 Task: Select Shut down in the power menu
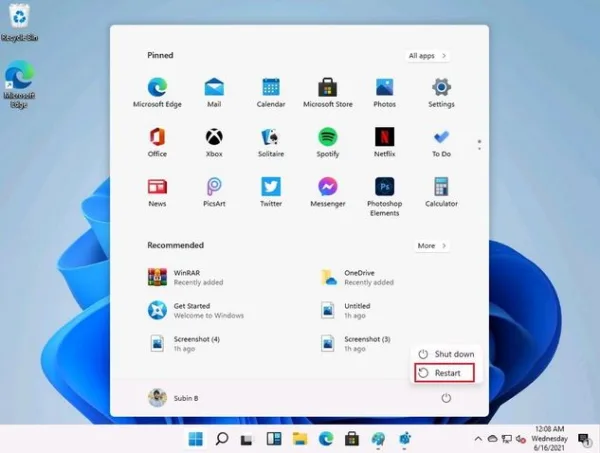click(x=445, y=354)
